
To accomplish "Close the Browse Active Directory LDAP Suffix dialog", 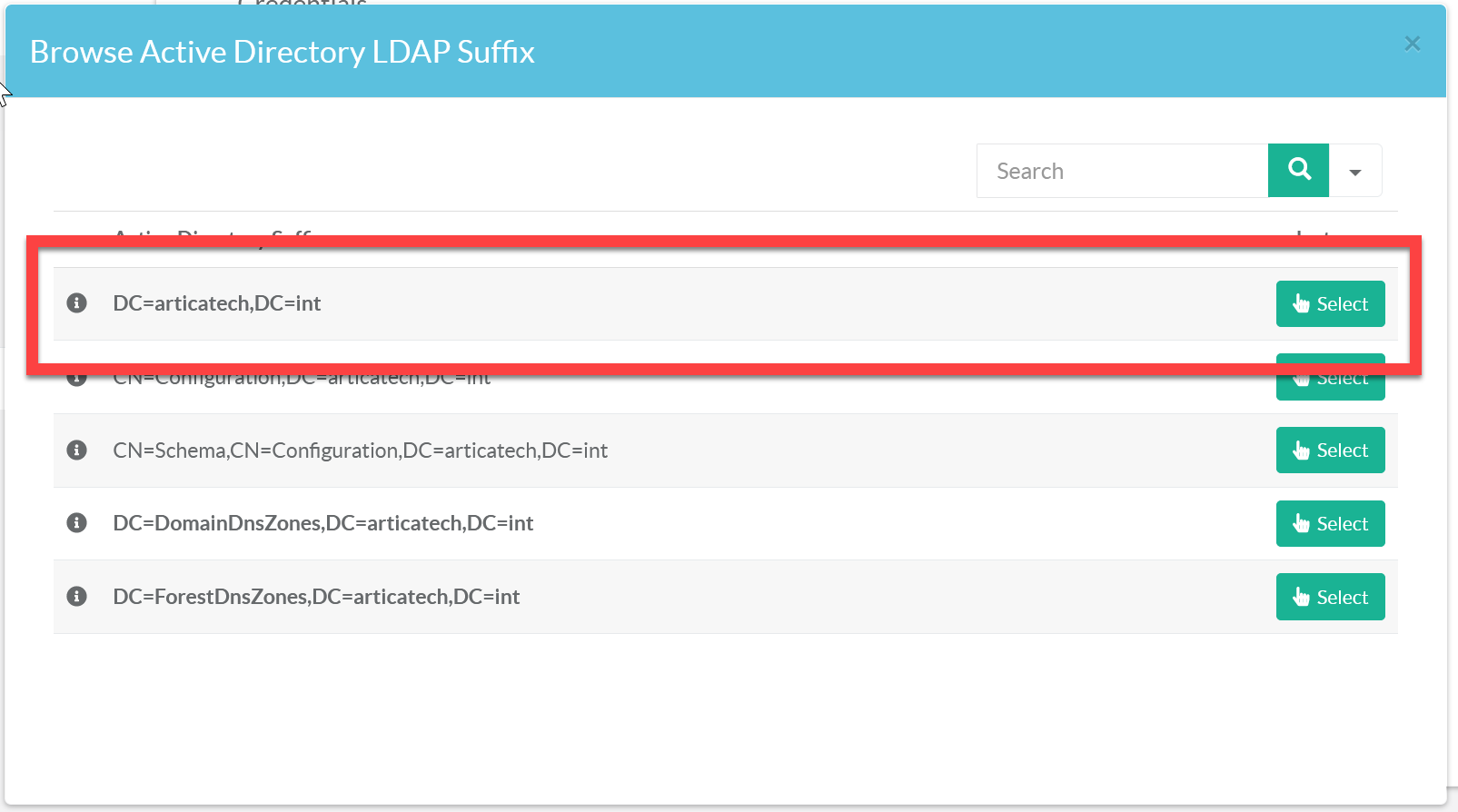I will (x=1412, y=44).
